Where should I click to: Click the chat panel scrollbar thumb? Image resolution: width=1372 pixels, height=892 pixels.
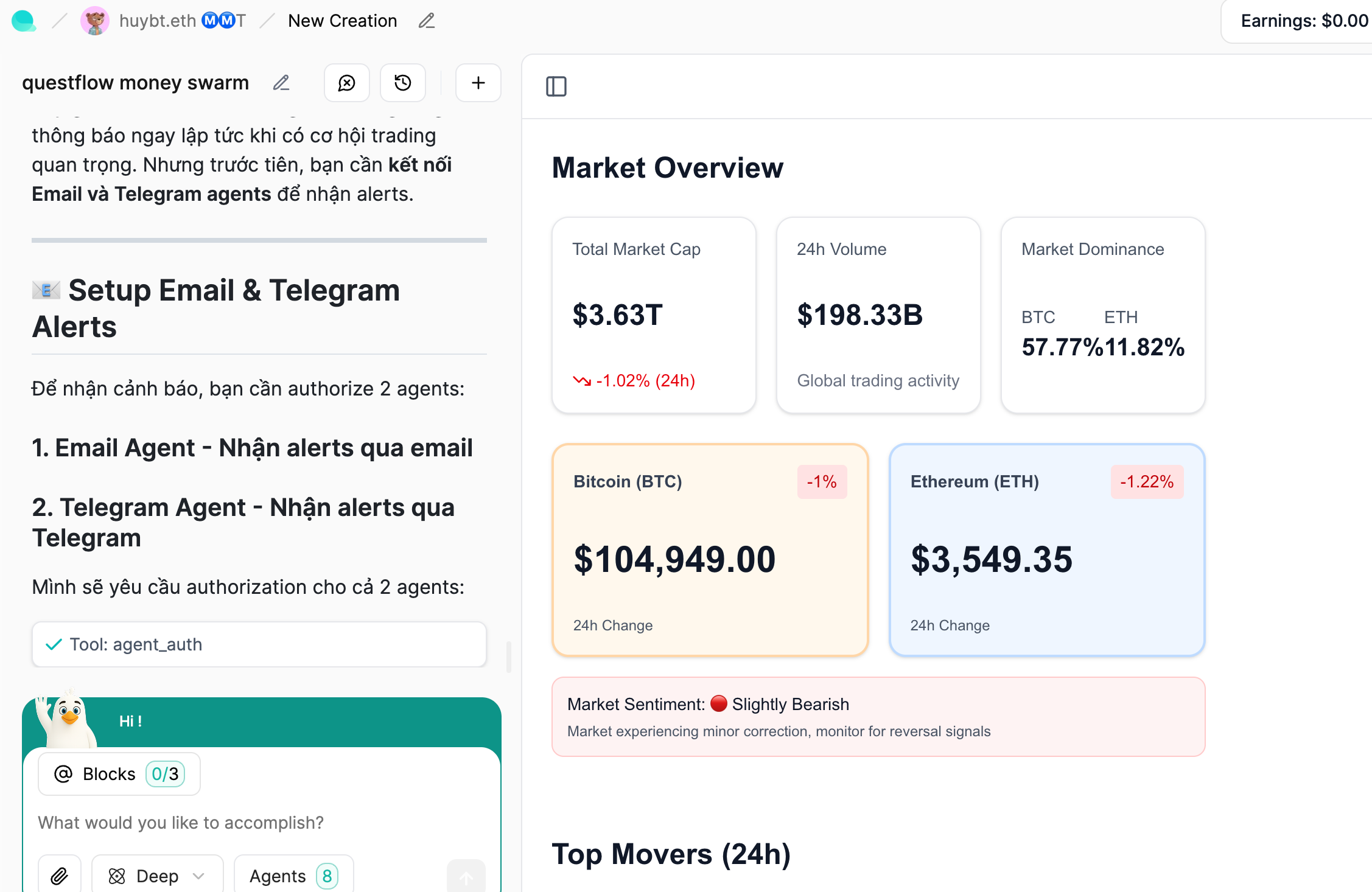coord(509,657)
